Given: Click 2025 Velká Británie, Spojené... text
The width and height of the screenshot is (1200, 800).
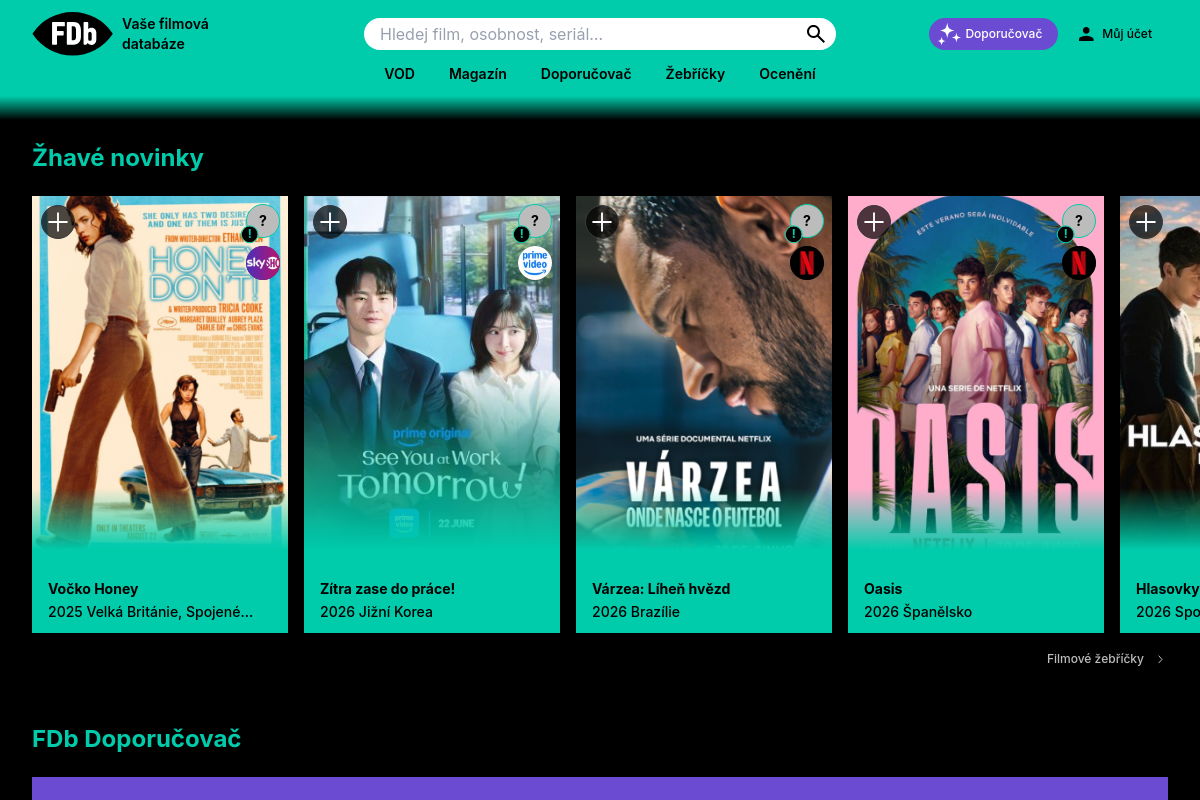Looking at the screenshot, I should tap(150, 612).
